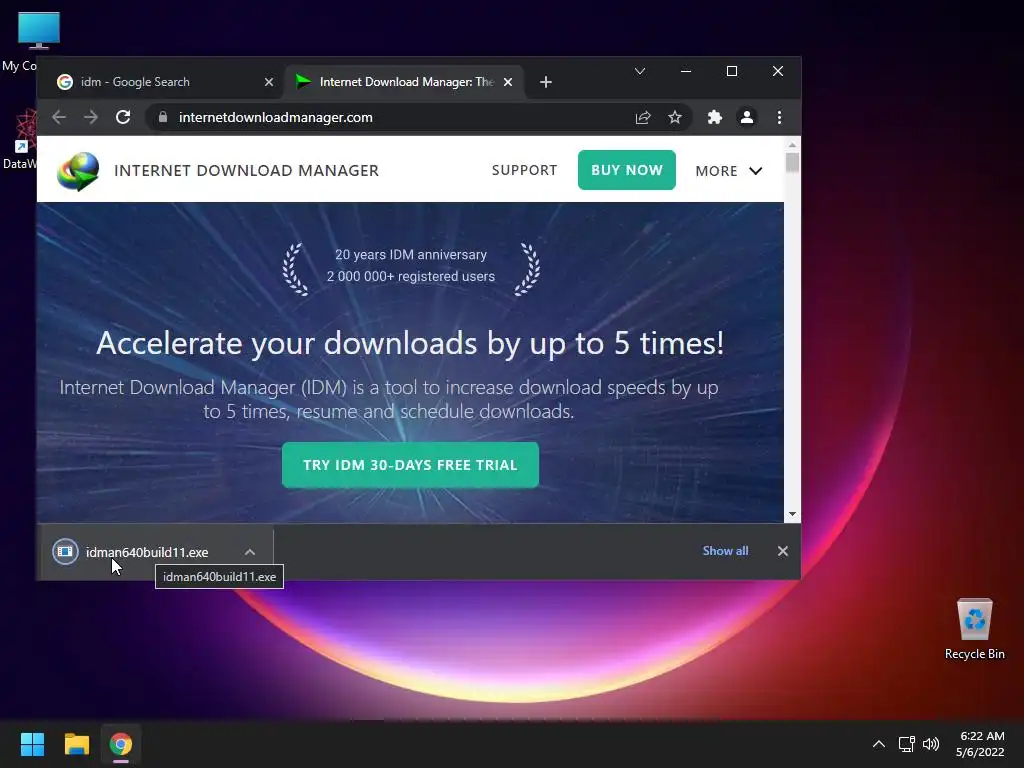Click Show all downloads link
This screenshot has height=768, width=1024.
pyautogui.click(x=725, y=551)
